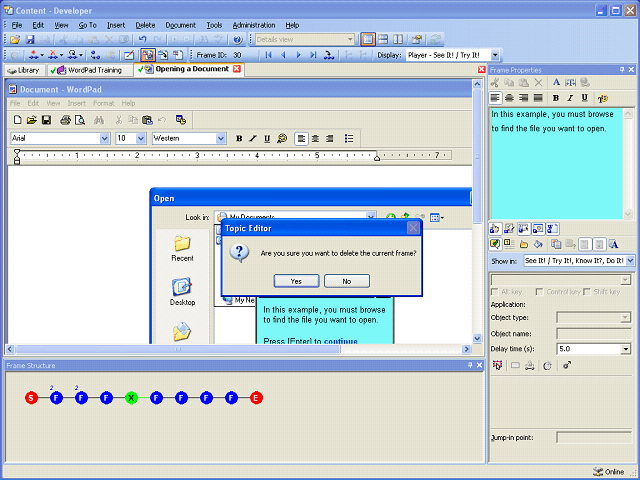Click the jump-to-frame icon after the last-frame arrow
The height and width of the screenshot is (480, 640).
click(329, 55)
